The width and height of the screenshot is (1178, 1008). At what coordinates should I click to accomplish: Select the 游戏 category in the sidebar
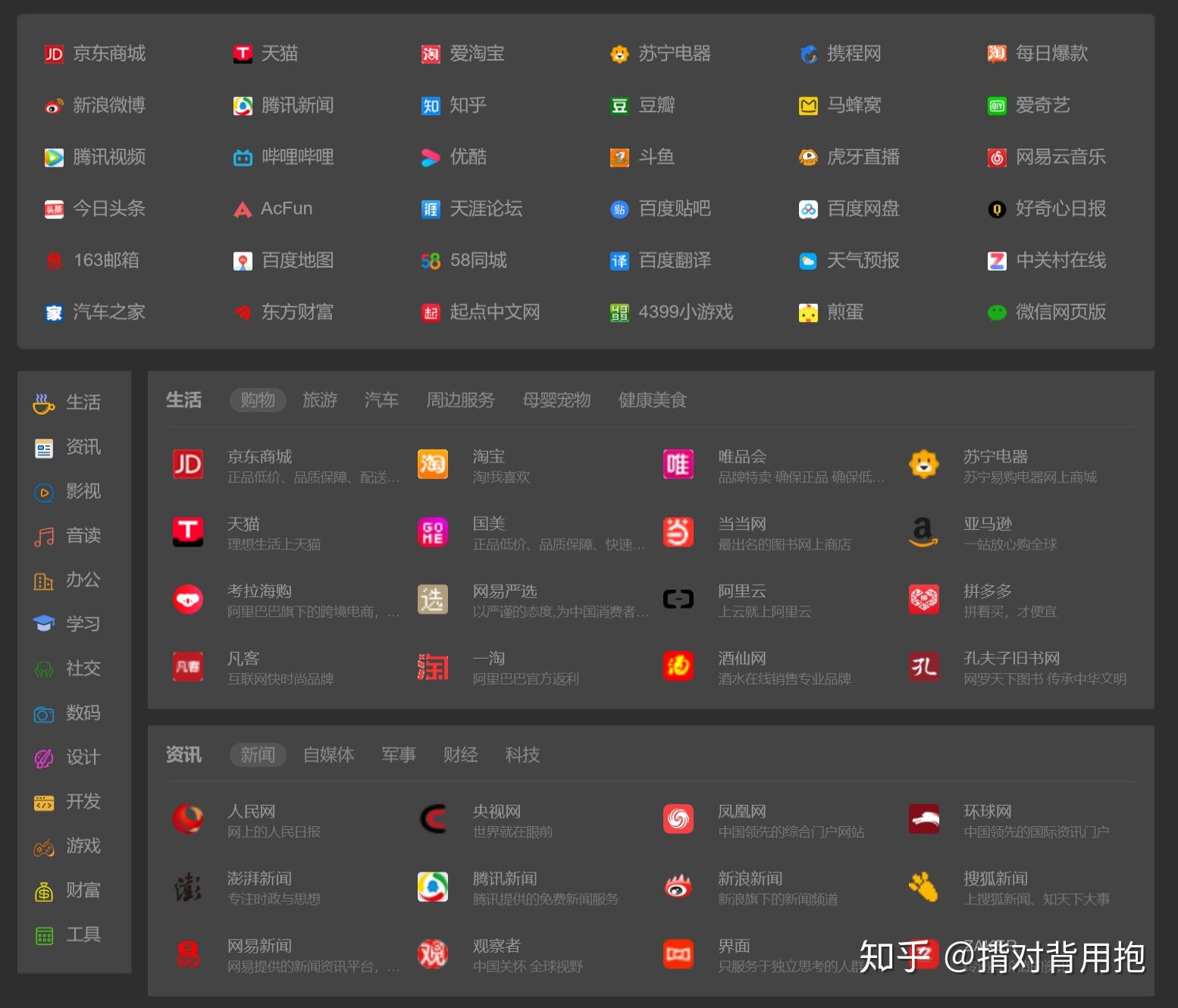point(74,847)
